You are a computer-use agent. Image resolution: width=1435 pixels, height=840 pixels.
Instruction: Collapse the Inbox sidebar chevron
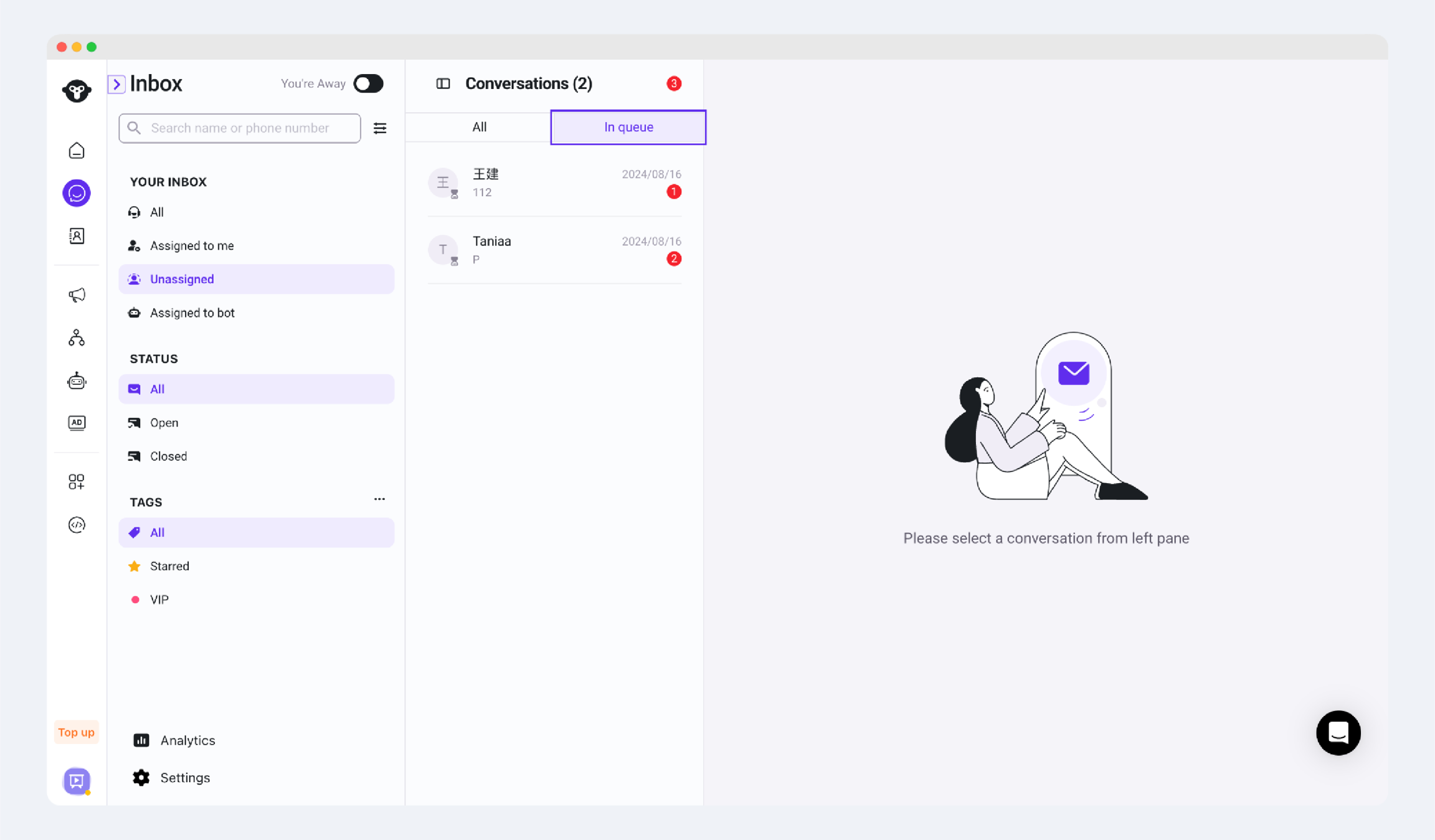pyautogui.click(x=116, y=84)
